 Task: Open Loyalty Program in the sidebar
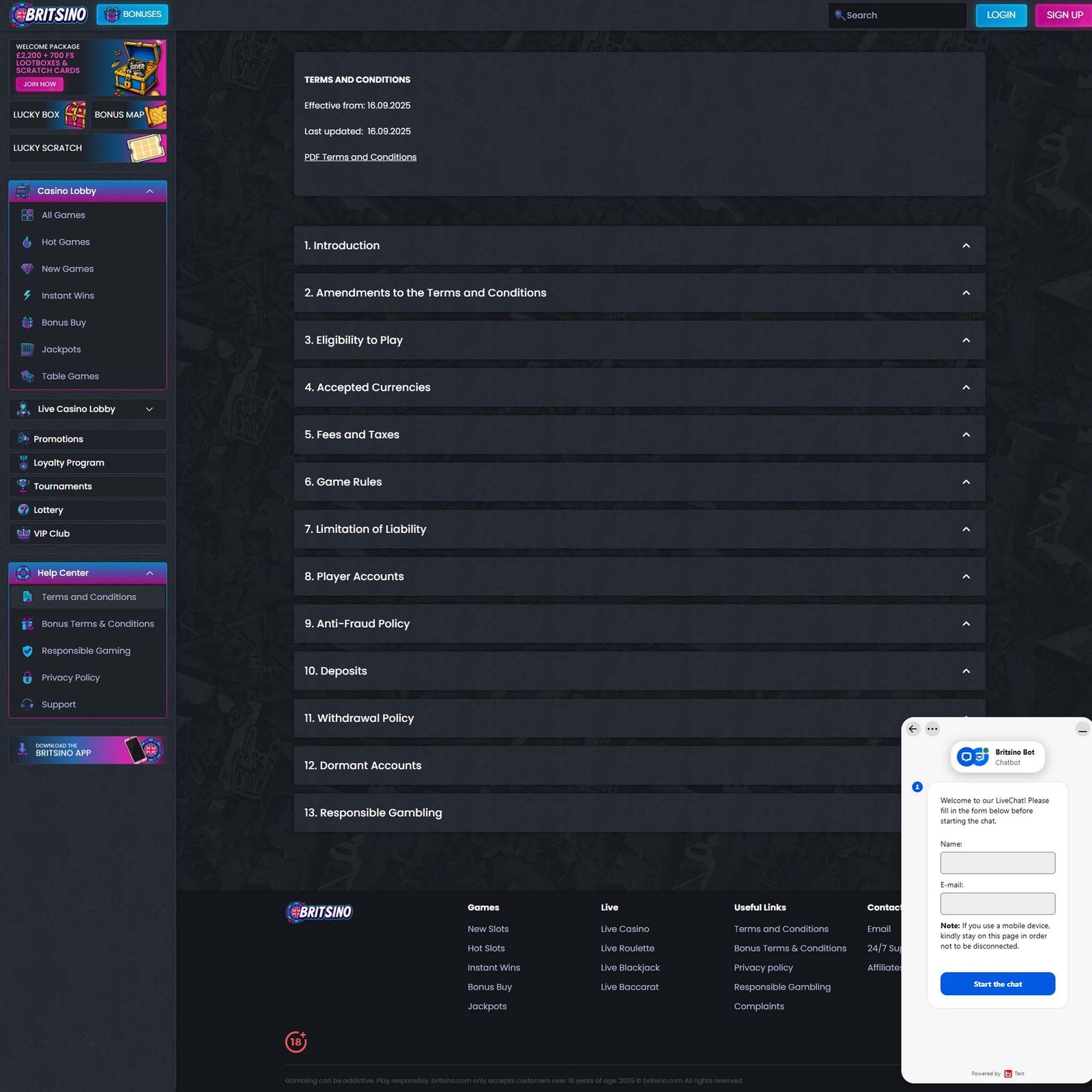87,463
